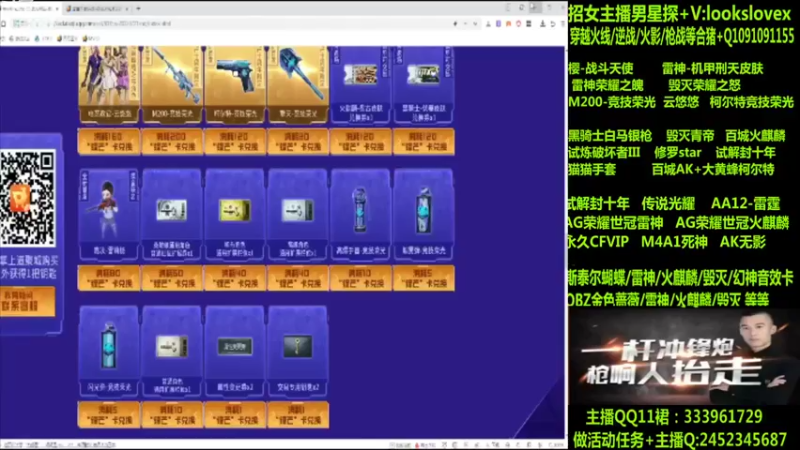Click redeem button under the shovel card
The height and width of the screenshot is (450, 800).
pyautogui.click(x=298, y=141)
